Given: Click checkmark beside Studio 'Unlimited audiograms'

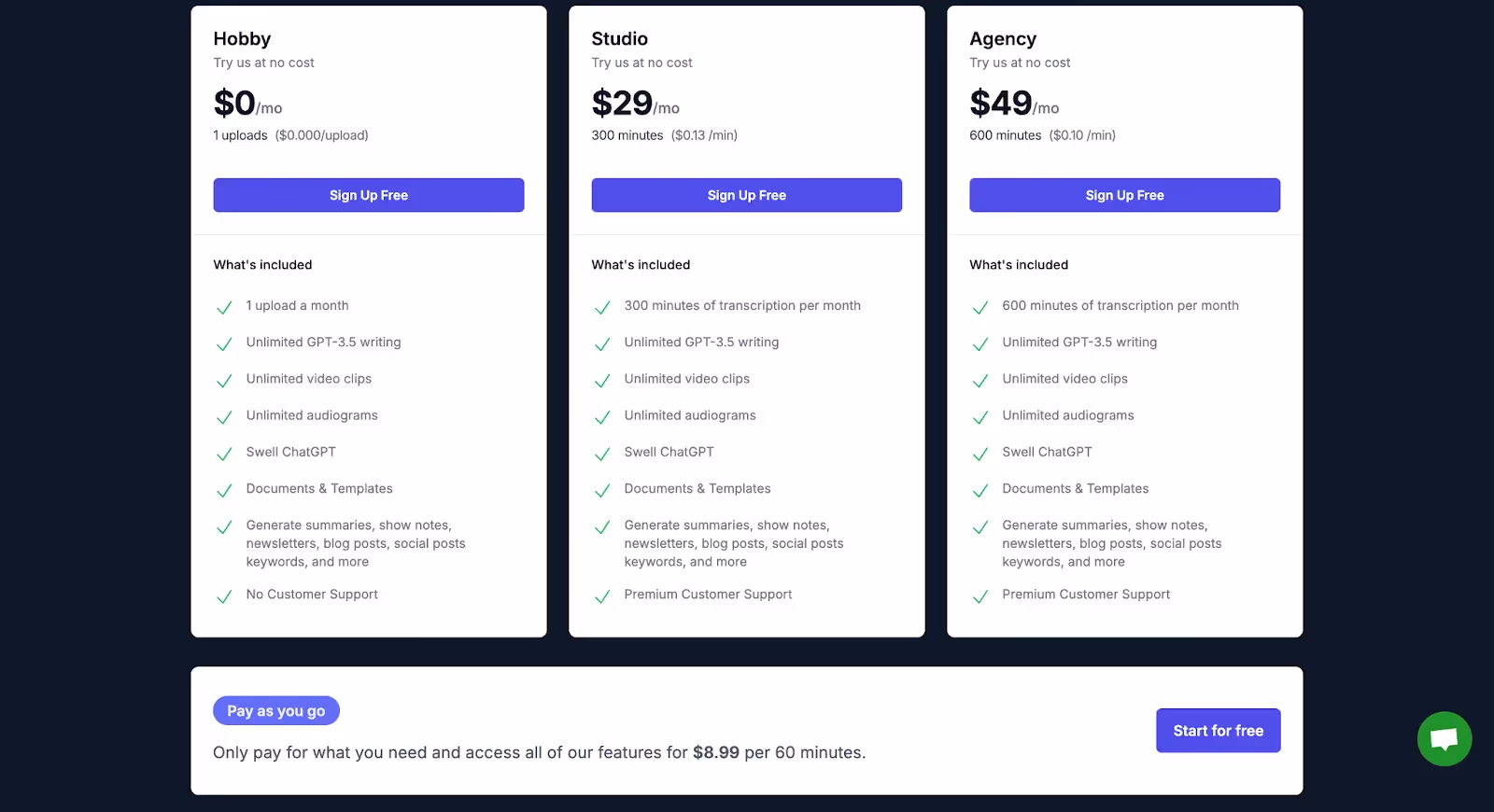Looking at the screenshot, I should point(602,417).
